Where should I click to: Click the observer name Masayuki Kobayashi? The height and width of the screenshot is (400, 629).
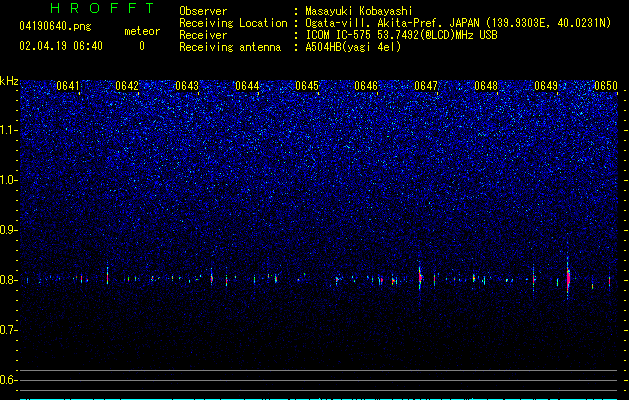point(359,11)
